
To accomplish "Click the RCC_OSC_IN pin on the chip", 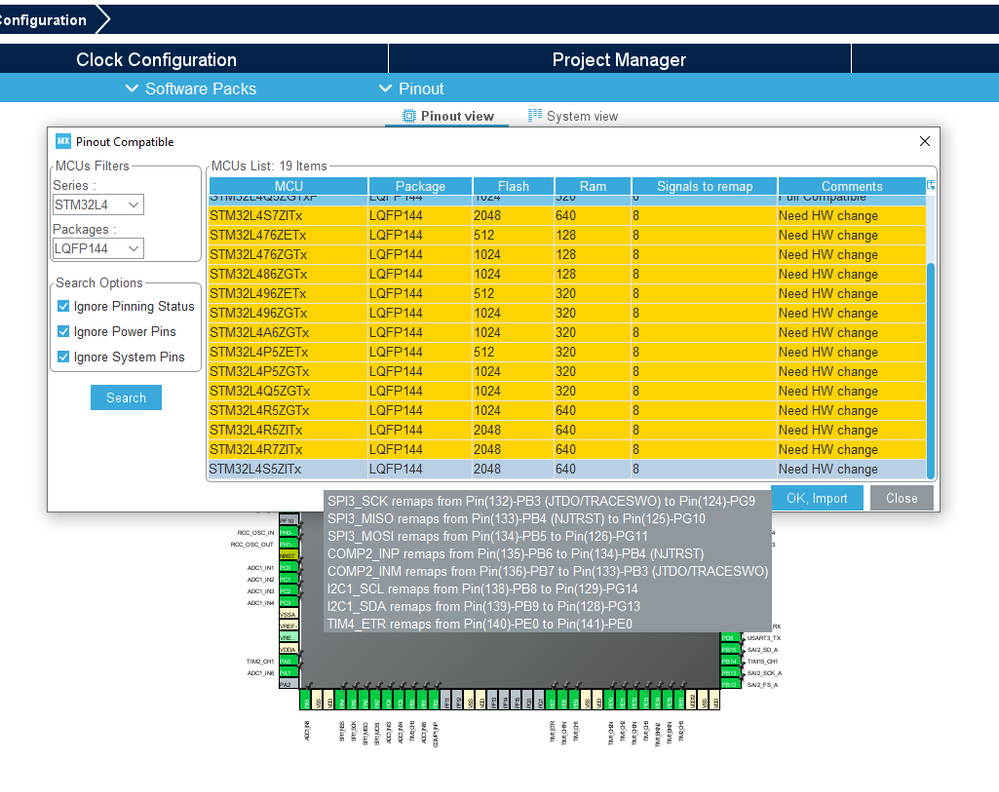I will tap(289, 532).
